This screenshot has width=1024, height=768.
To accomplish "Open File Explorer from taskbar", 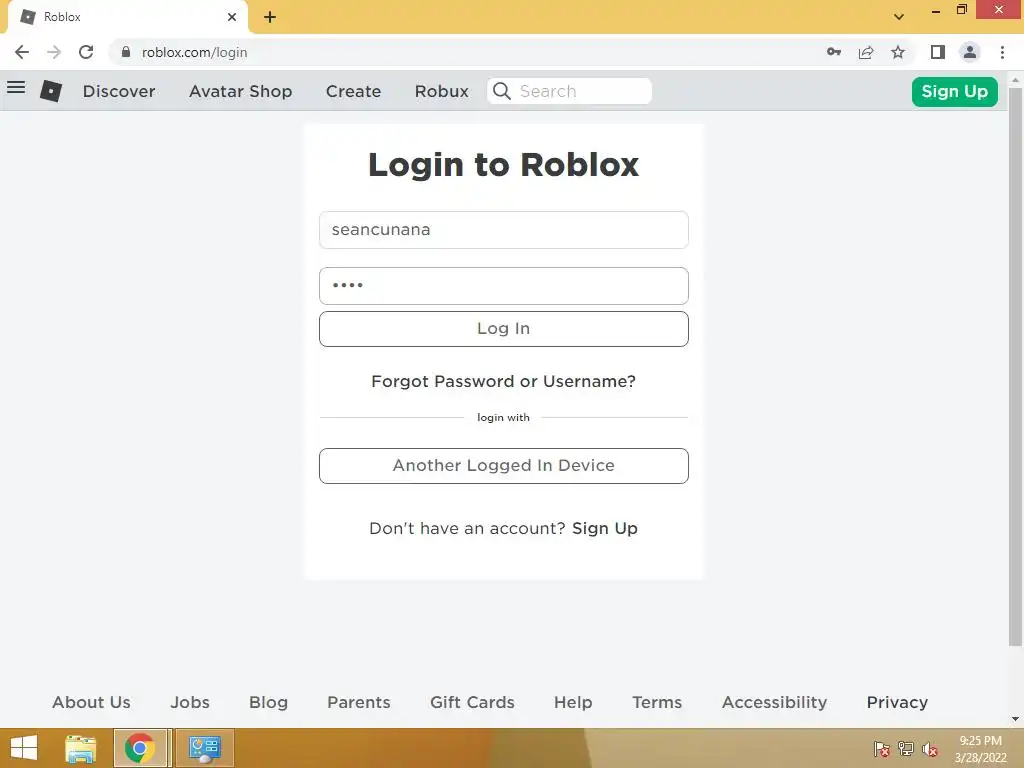I will (81, 748).
